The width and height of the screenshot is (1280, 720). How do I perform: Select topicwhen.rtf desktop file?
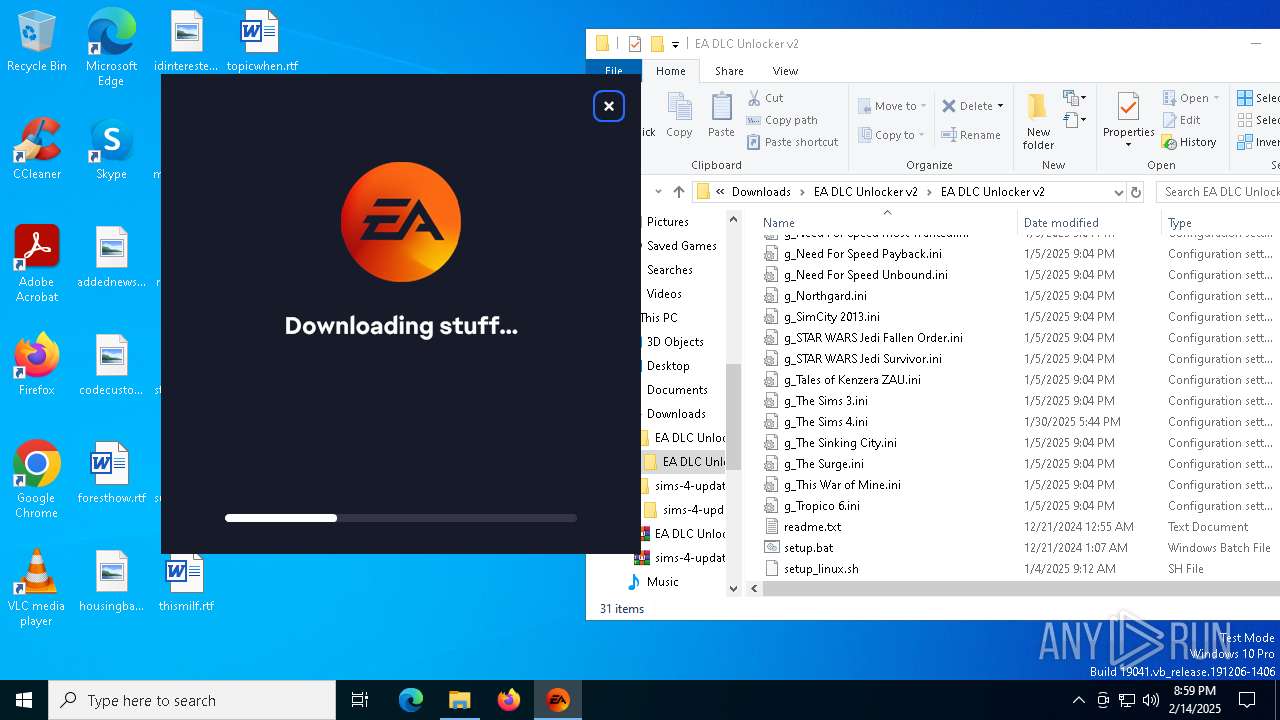262,42
